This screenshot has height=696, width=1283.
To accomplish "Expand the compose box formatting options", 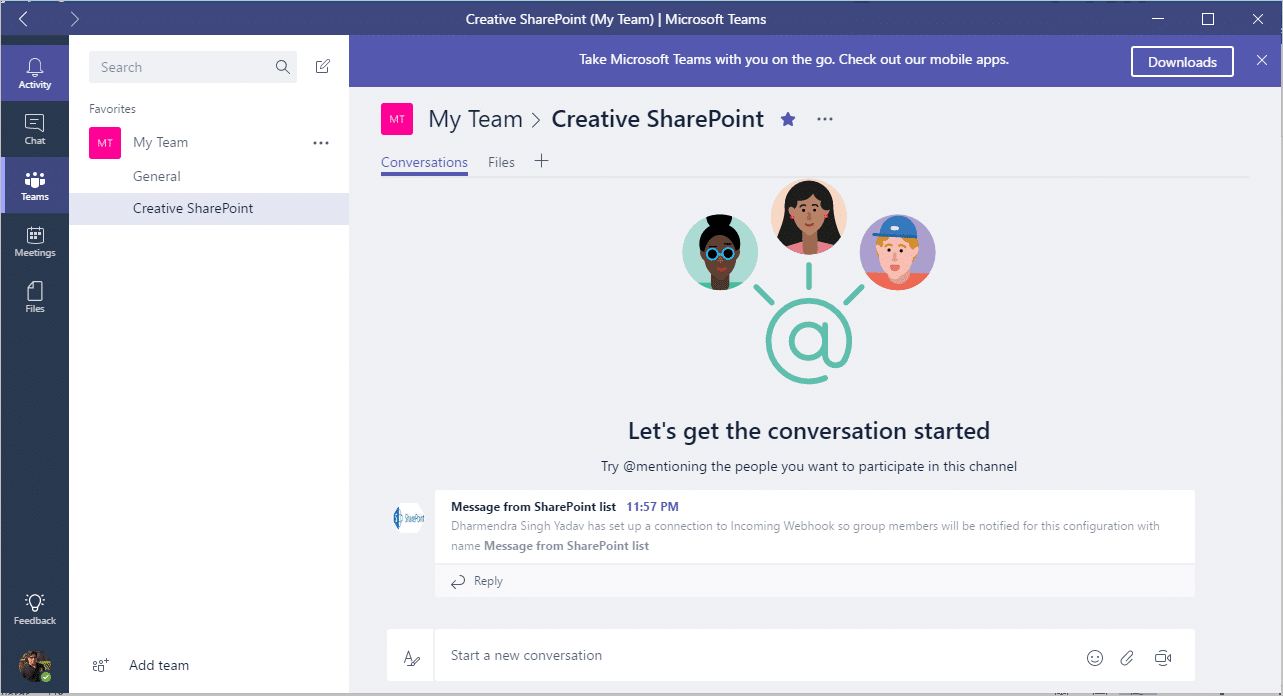I will click(411, 657).
